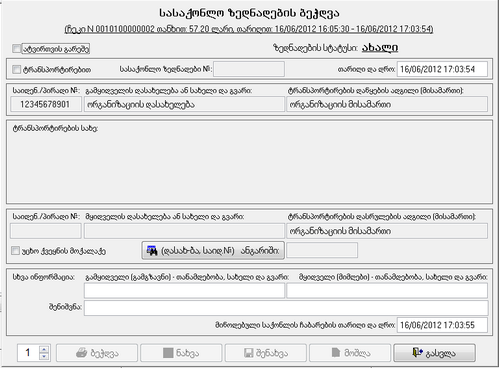The width and height of the screenshot is (499, 368).
Task: Click the binoculars search icon for buyer lookup
Action: (152, 250)
